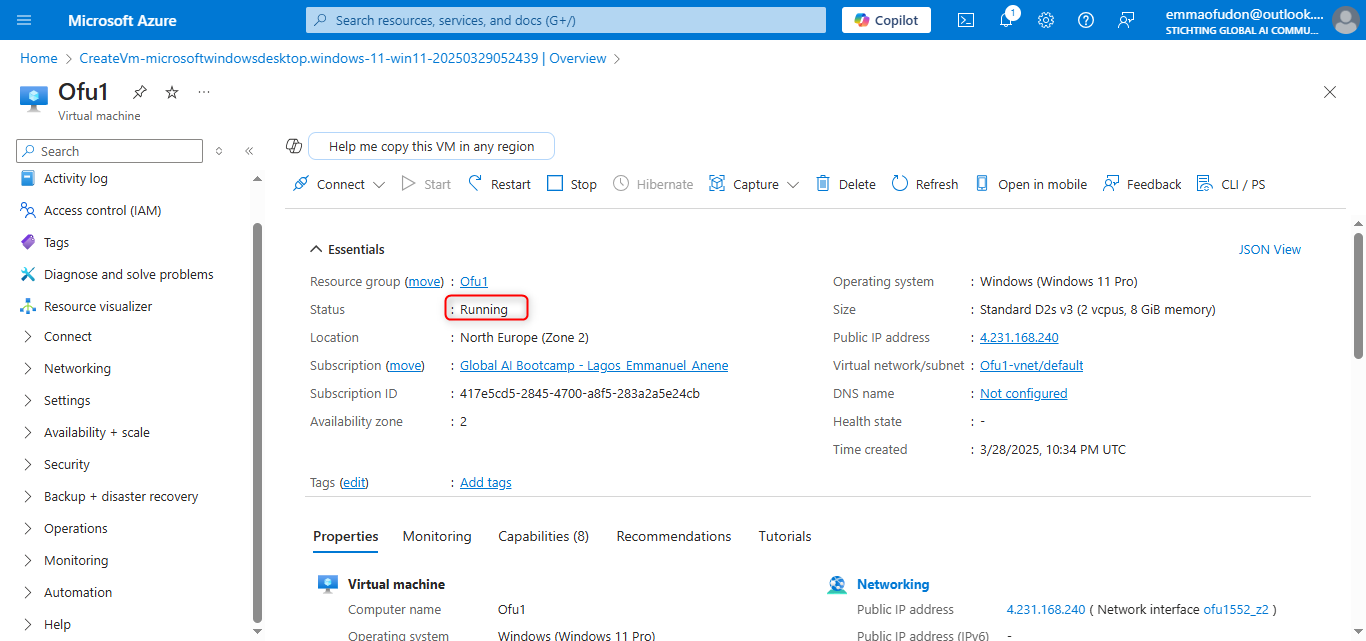Open Cloud Shell from the header

click(x=966, y=20)
